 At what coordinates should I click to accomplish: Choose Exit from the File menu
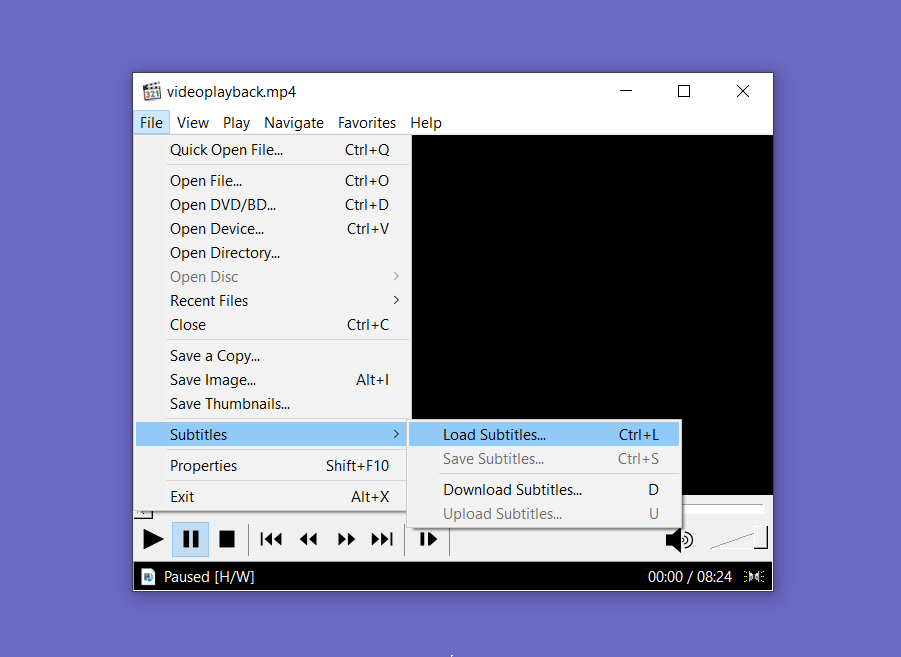(272, 497)
